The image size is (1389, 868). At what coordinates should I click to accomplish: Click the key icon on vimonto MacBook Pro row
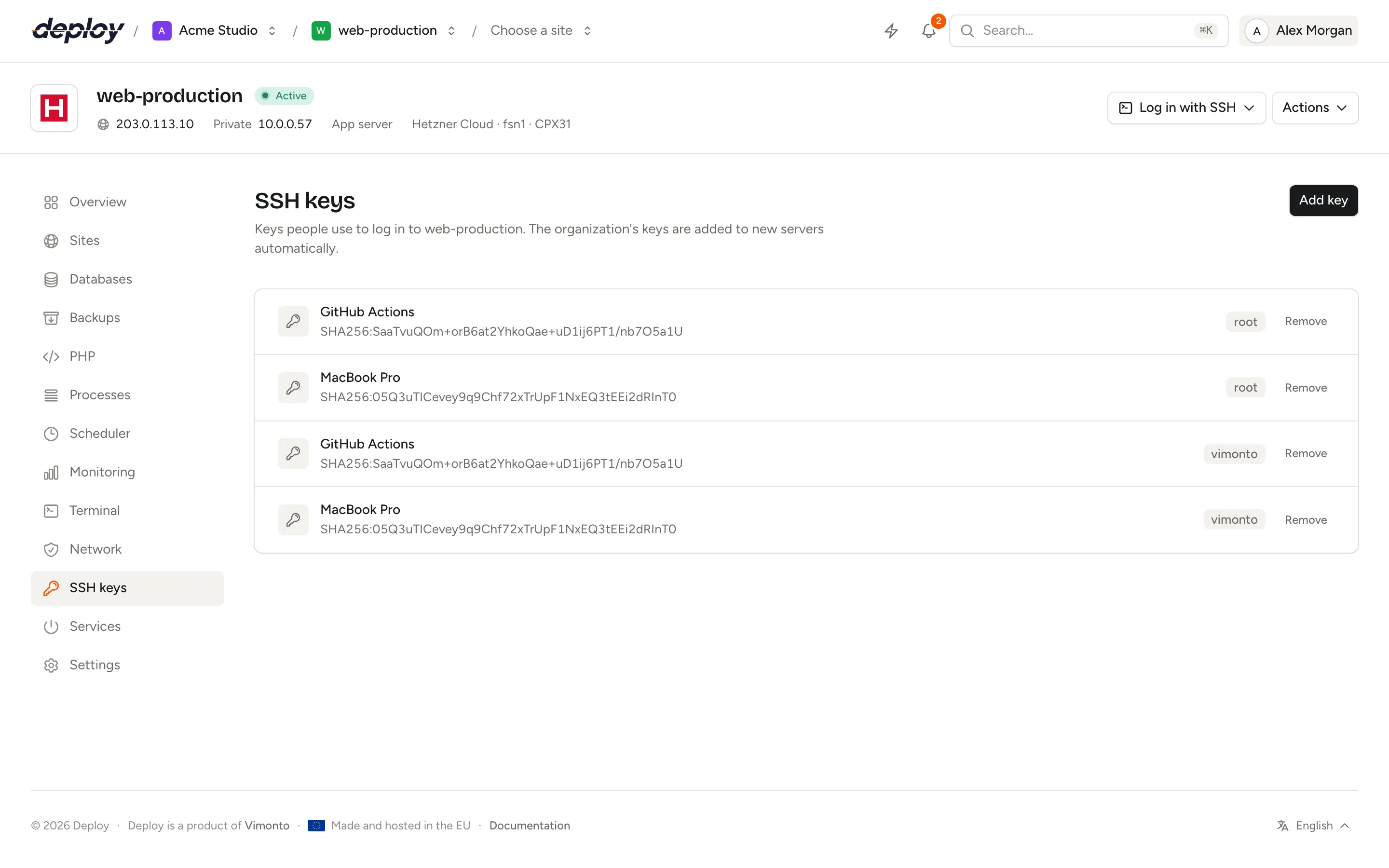coord(293,519)
